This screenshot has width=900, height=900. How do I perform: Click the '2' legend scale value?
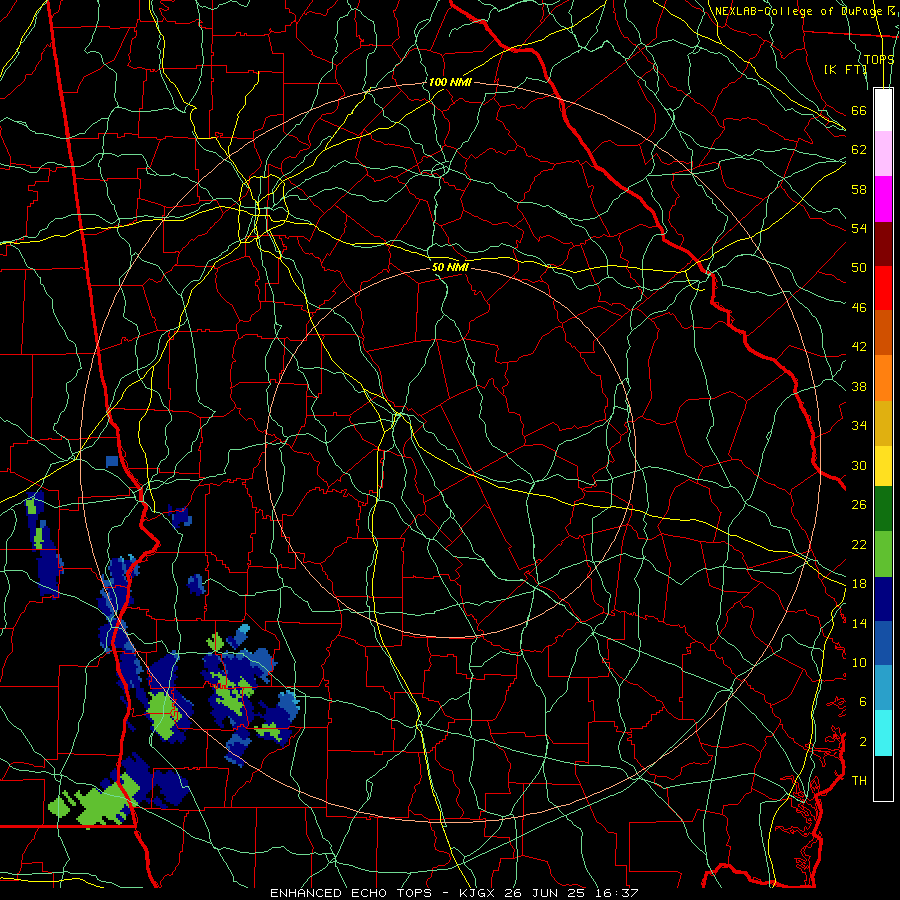[863, 742]
